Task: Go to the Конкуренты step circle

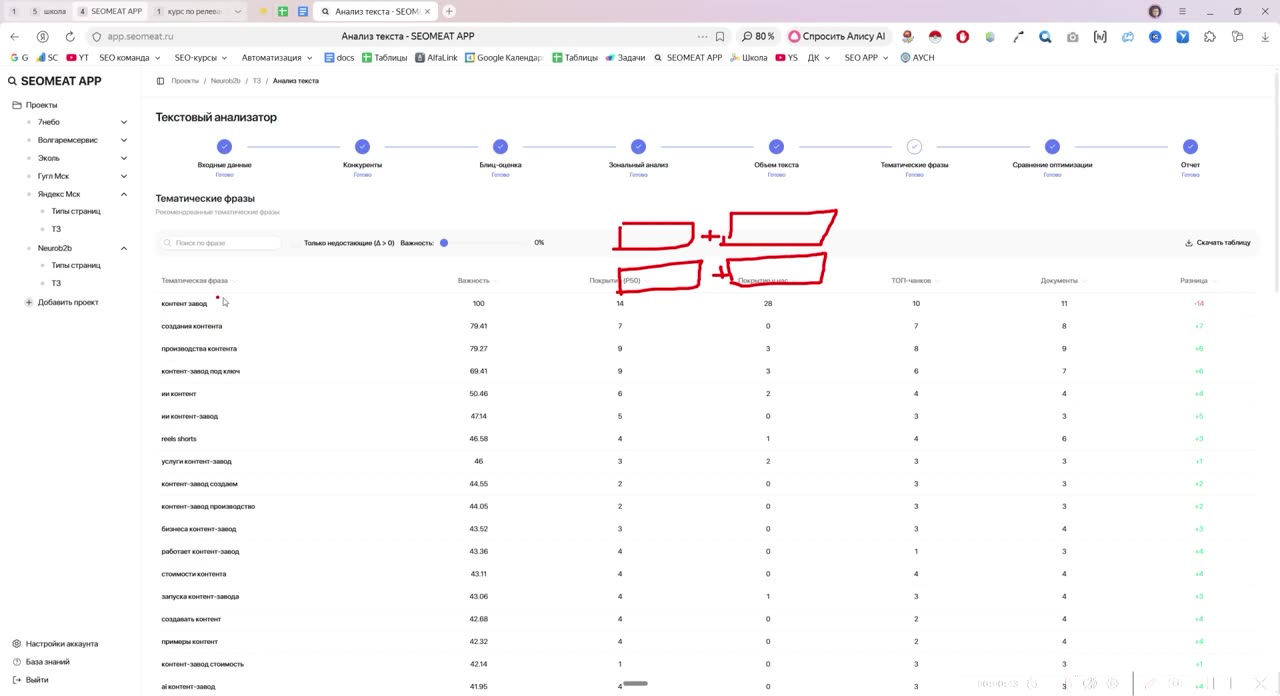Action: pyautogui.click(x=362, y=146)
